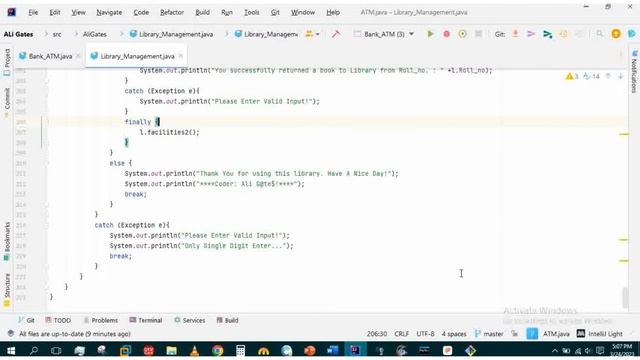The height and width of the screenshot is (360, 640).
Task: Open Google Chrome from the taskbar
Action: 218,350
